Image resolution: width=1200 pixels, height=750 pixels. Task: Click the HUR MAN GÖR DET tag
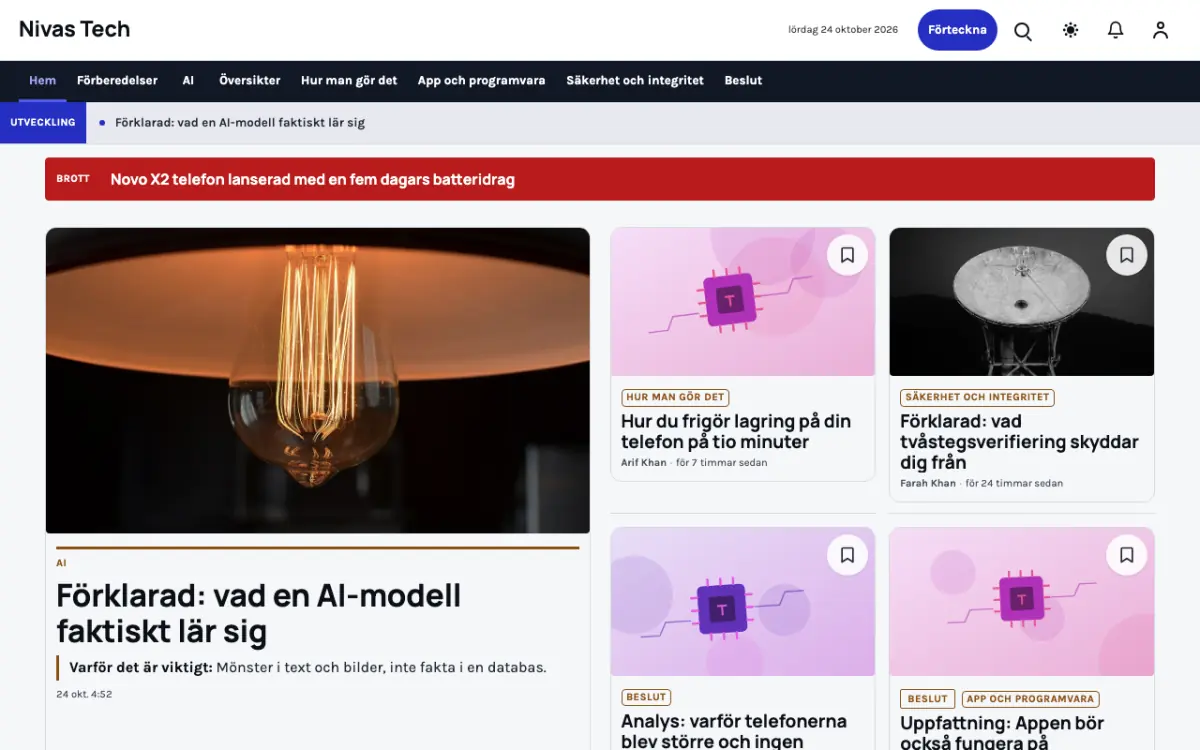676,397
